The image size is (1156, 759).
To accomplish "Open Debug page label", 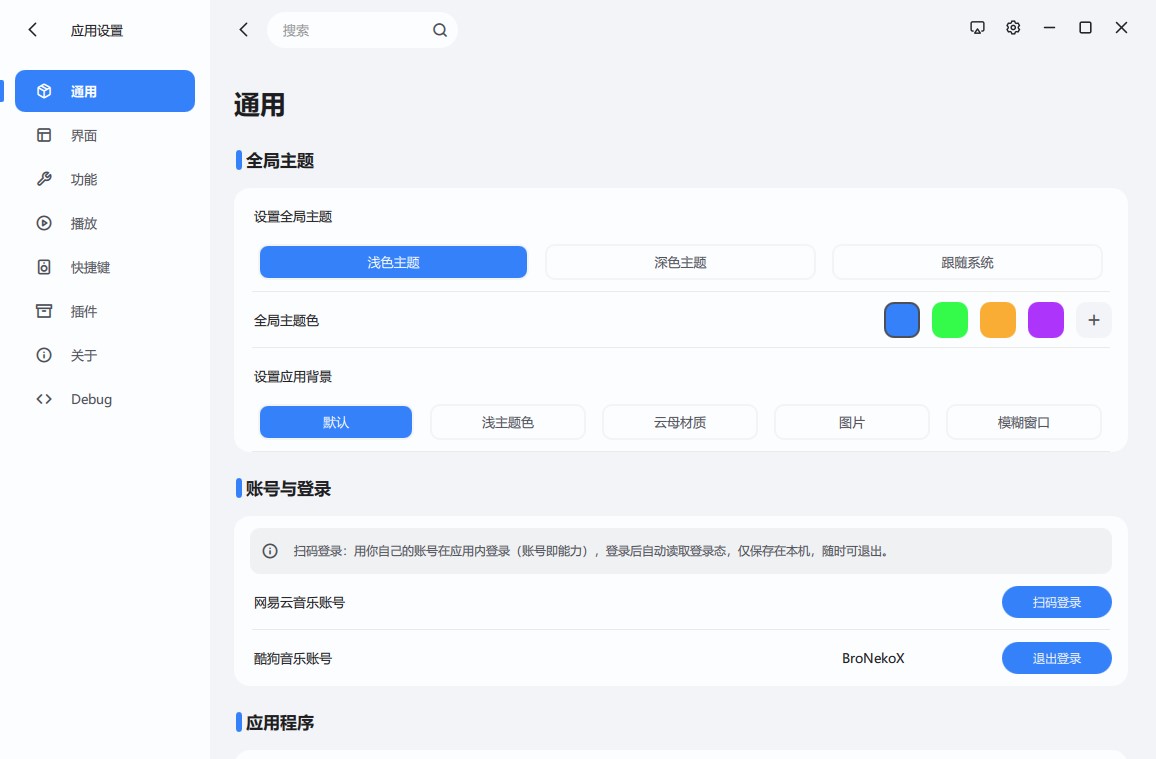I will pyautogui.click(x=91, y=399).
